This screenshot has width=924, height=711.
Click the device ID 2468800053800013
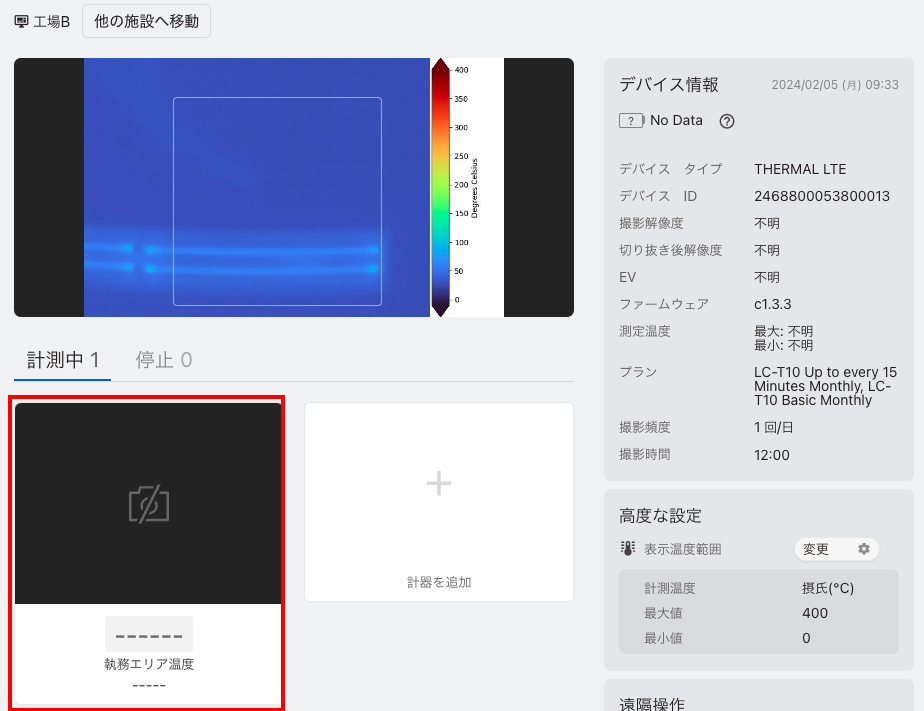(x=821, y=196)
